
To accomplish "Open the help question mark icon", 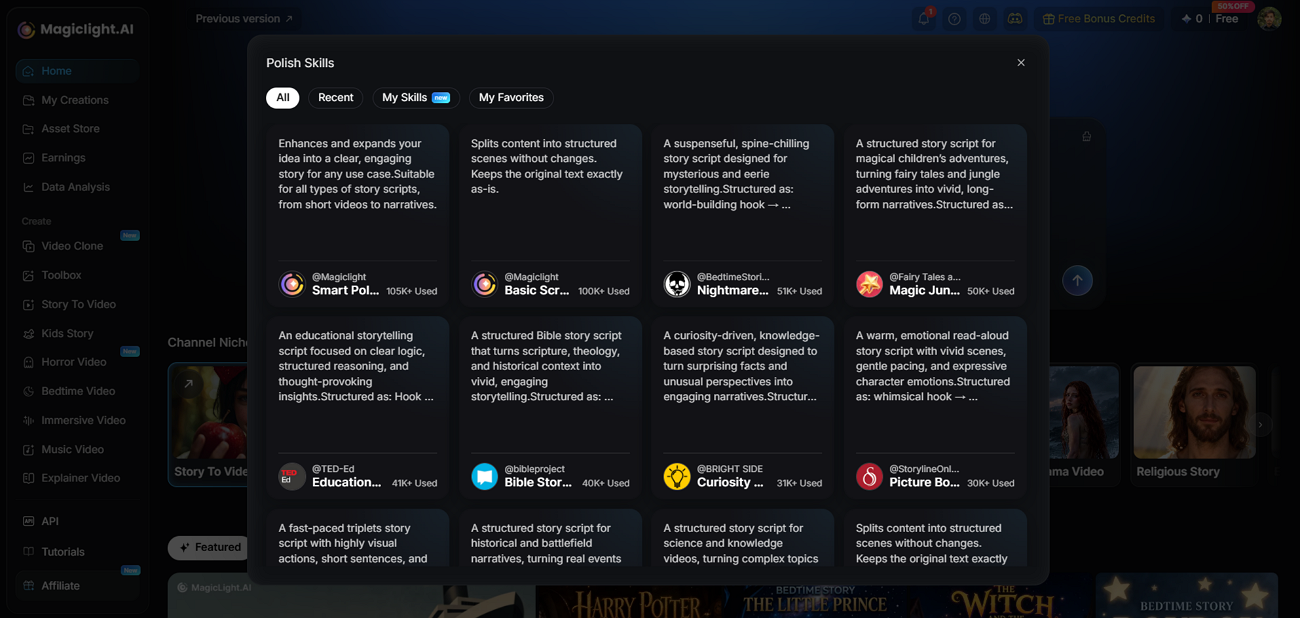I will [x=955, y=19].
